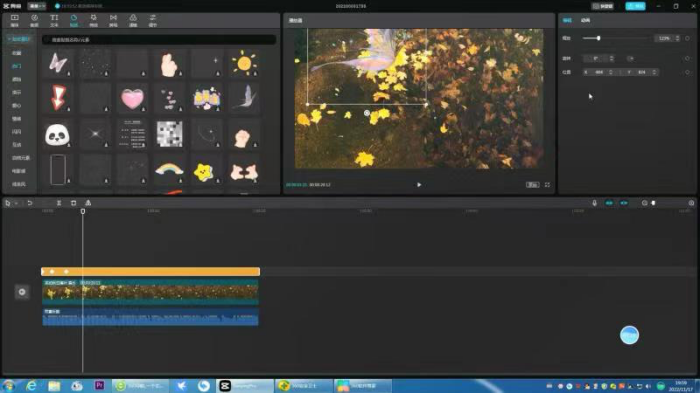Click the blue Export button
Viewport: 700px width, 393px height.
pos(635,6)
